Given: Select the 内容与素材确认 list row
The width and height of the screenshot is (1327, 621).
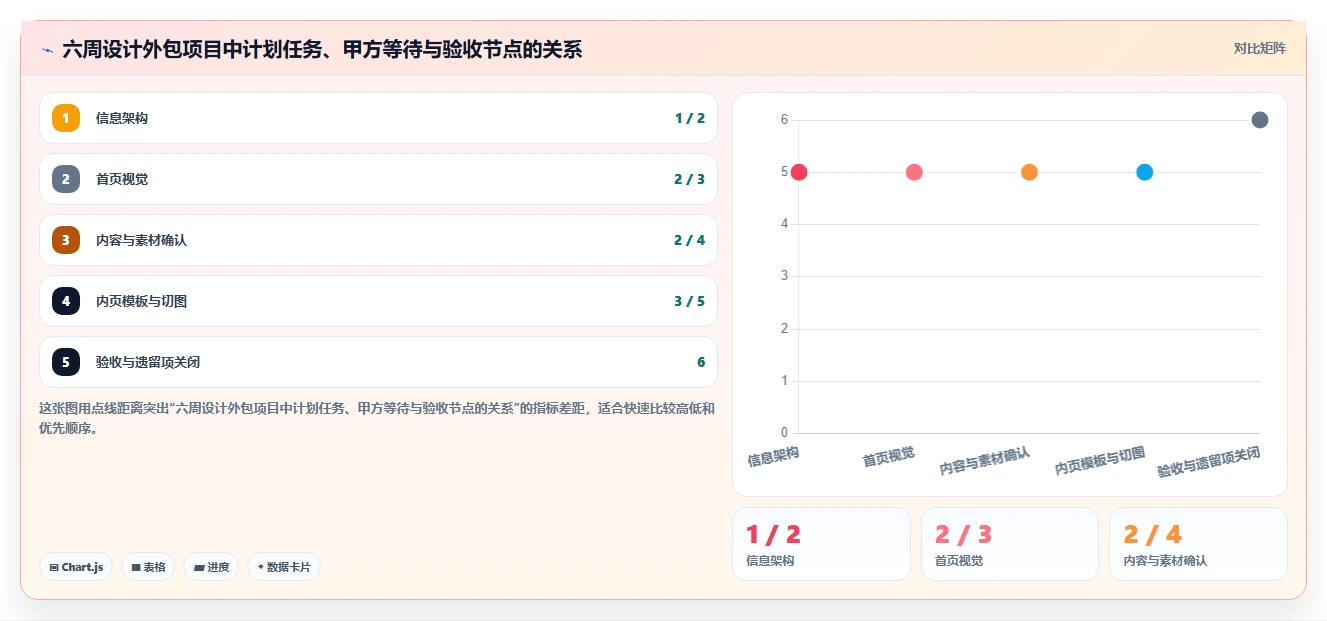Looking at the screenshot, I should [378, 240].
